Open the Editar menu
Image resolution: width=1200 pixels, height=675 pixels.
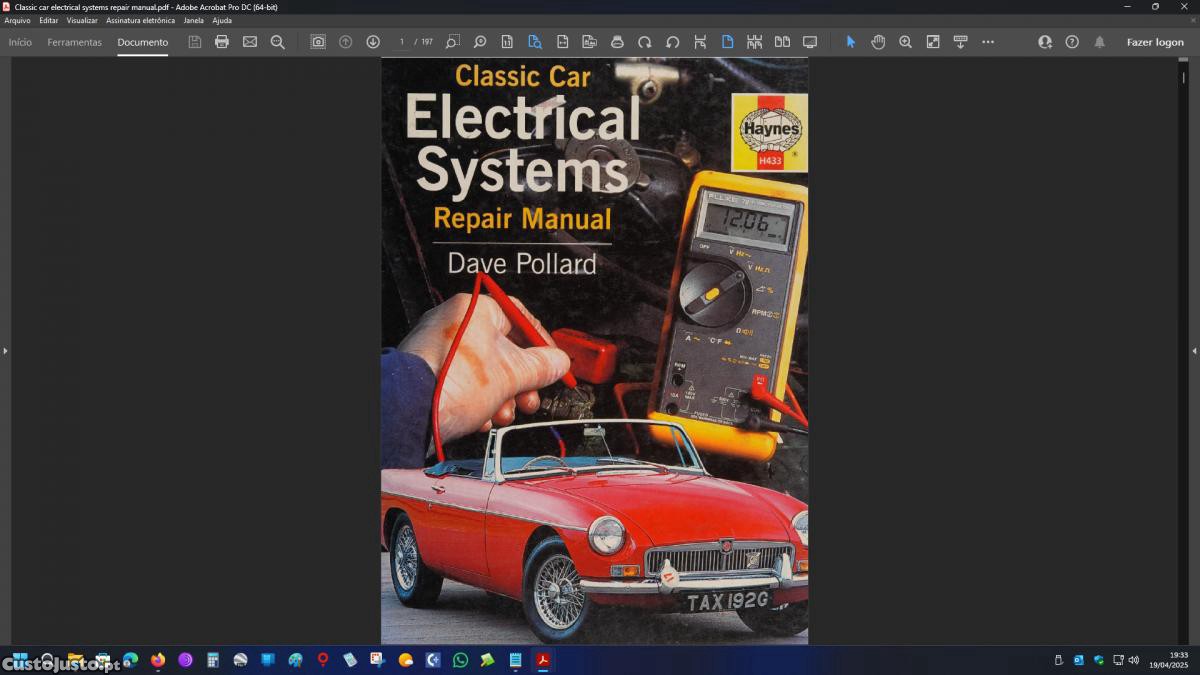click(48, 20)
